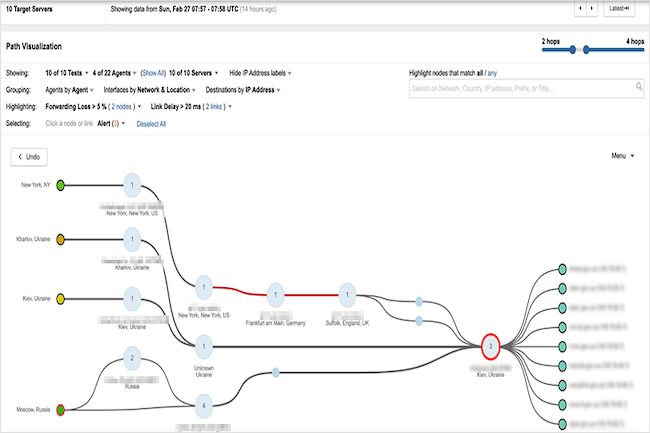Image resolution: width=650 pixels, height=433 pixels.
Task: Click the search magnifier icon
Action: tap(638, 88)
